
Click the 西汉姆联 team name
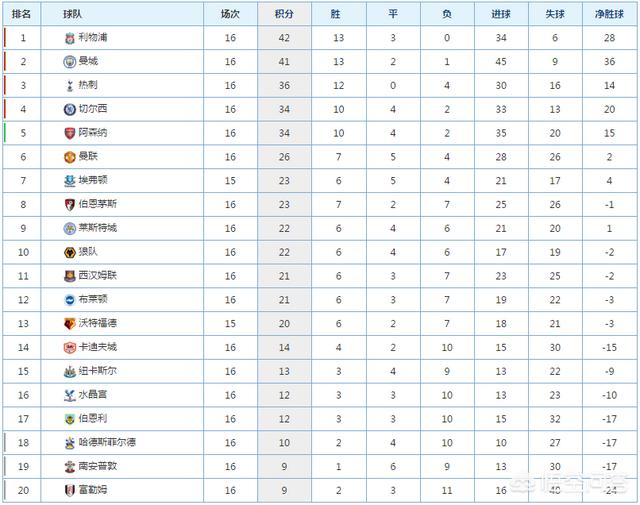[98, 276]
